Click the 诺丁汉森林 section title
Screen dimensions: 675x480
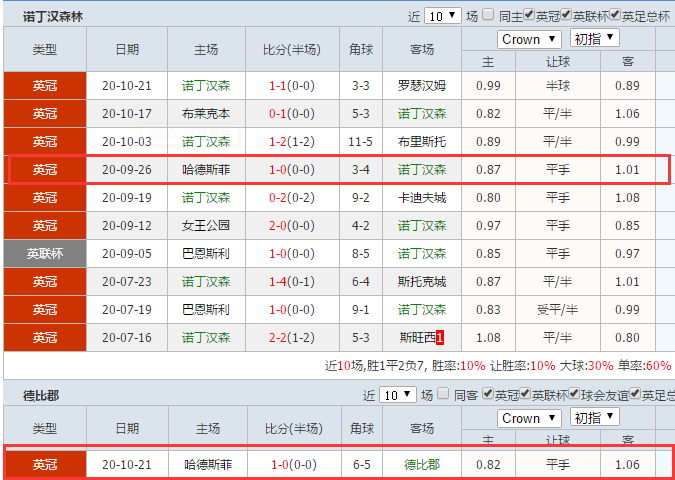(x=53, y=17)
